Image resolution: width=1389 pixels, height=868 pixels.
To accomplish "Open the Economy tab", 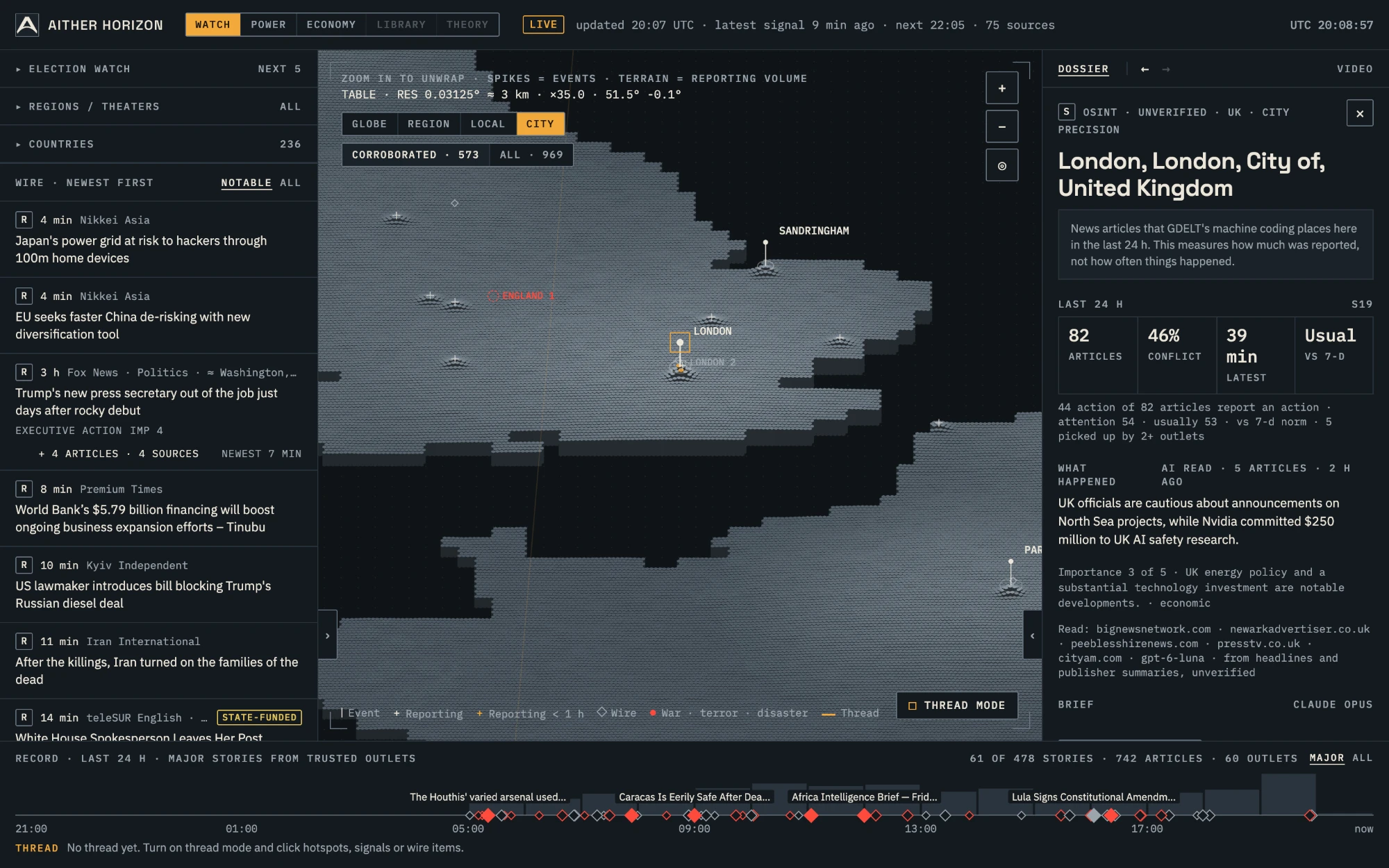I will [331, 24].
